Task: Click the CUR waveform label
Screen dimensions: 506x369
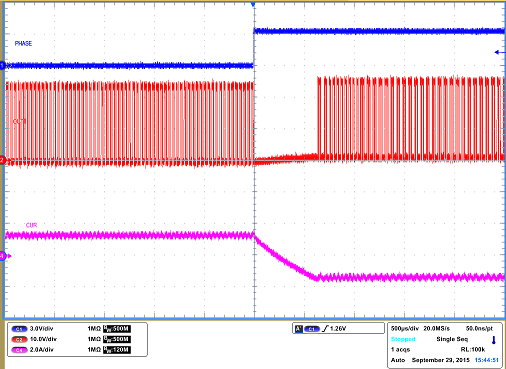Action: point(31,225)
